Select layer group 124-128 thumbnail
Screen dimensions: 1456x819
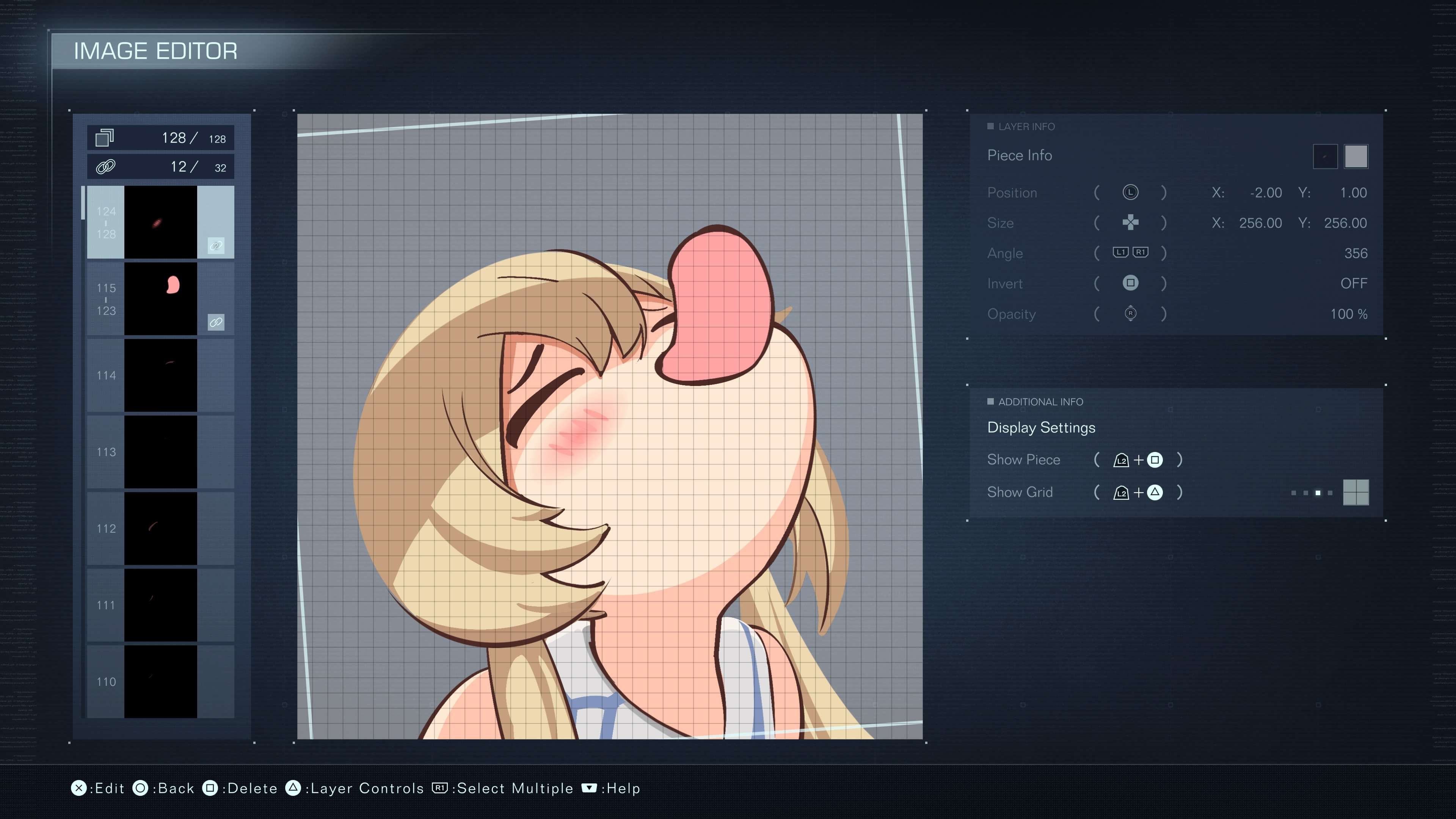(x=160, y=222)
